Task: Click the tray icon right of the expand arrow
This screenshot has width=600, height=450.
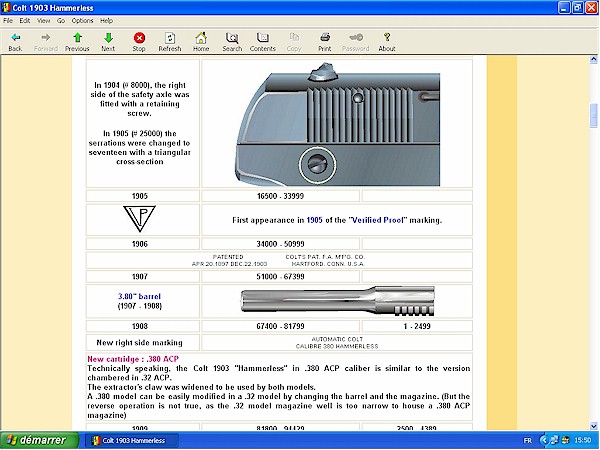Action: (x=554, y=440)
